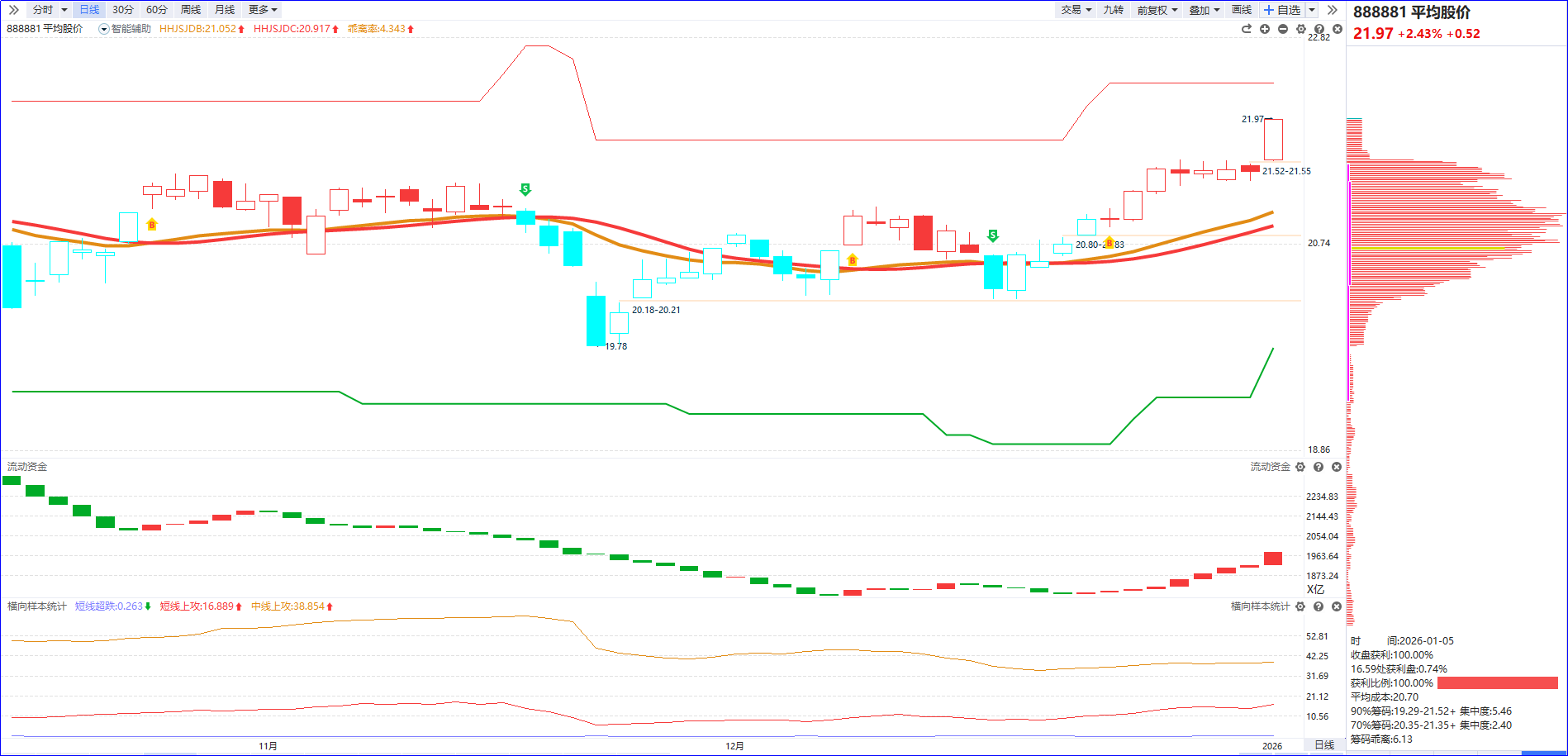Switch to the 60分 period tab
Image resolution: width=1568 pixels, height=756 pixels.
coord(157,10)
